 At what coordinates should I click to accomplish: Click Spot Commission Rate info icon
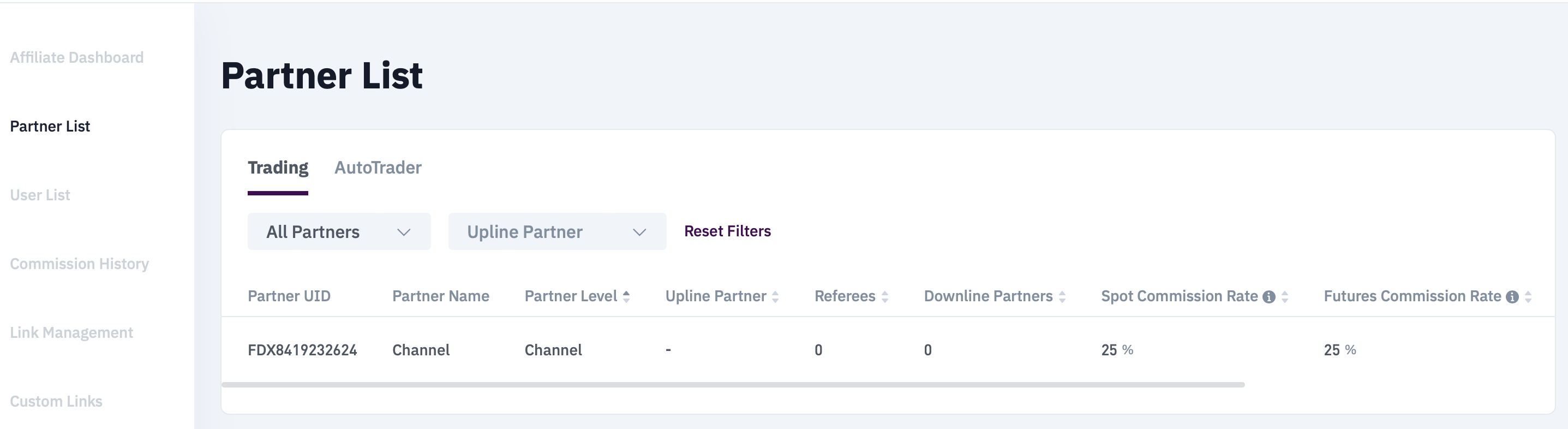[1268, 297]
